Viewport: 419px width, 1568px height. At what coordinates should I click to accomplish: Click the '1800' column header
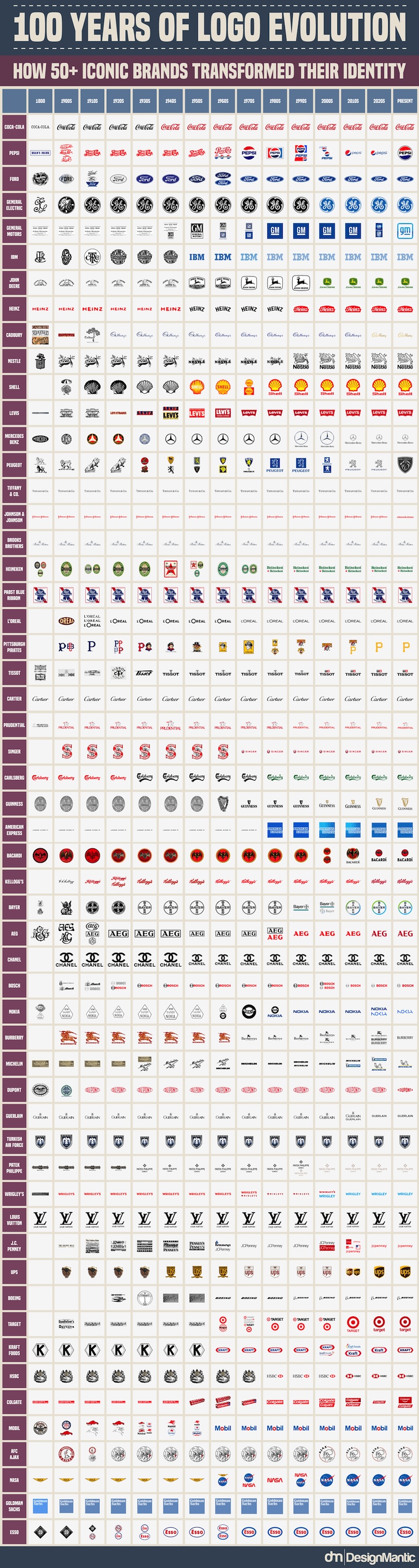[40, 101]
